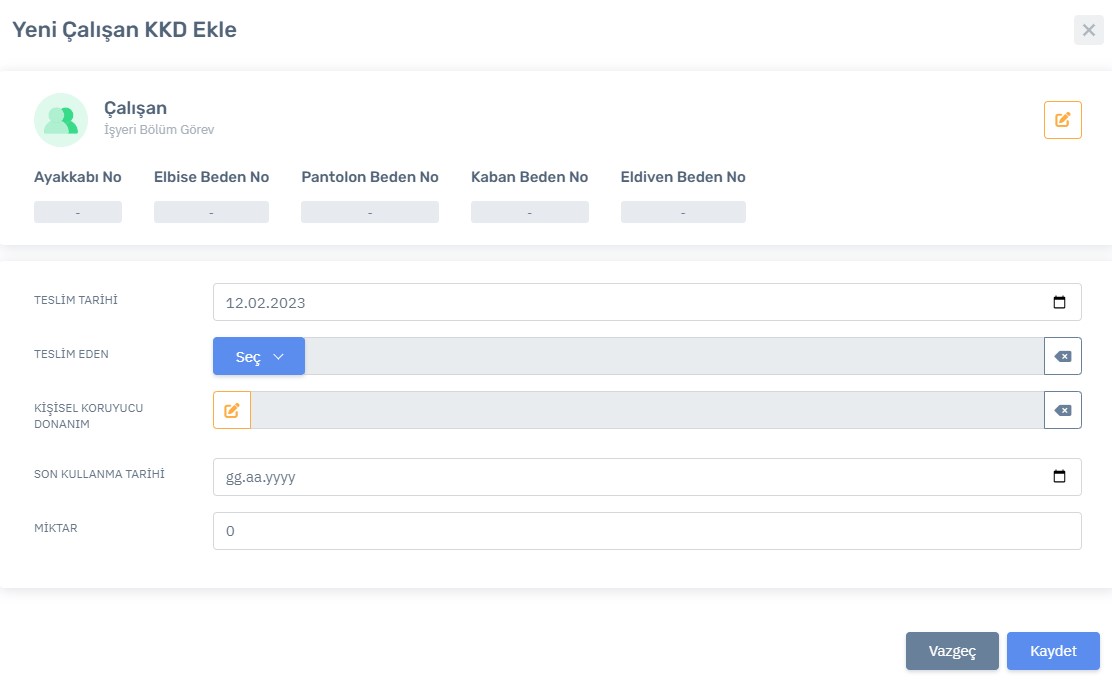Clear the Teslim Eden selection
The width and height of the screenshot is (1112, 683).
1062,356
